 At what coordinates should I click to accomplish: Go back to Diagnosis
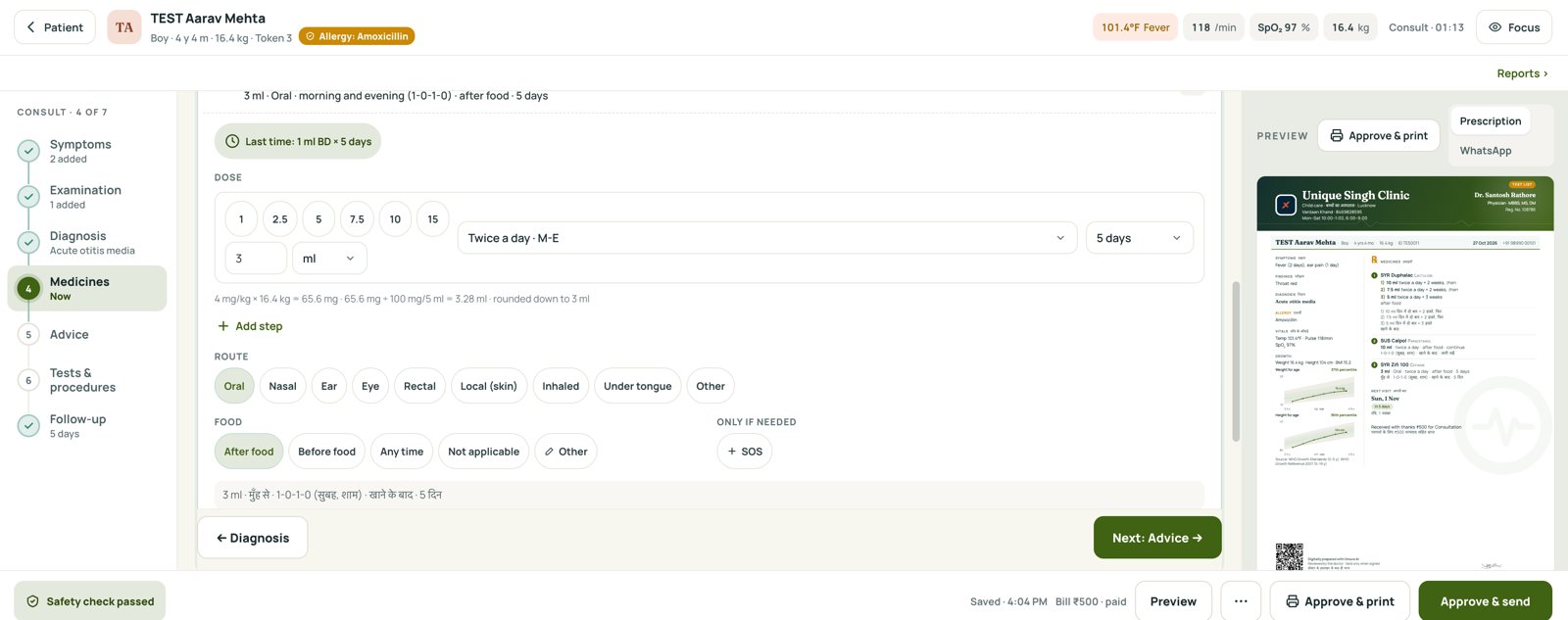click(x=253, y=538)
